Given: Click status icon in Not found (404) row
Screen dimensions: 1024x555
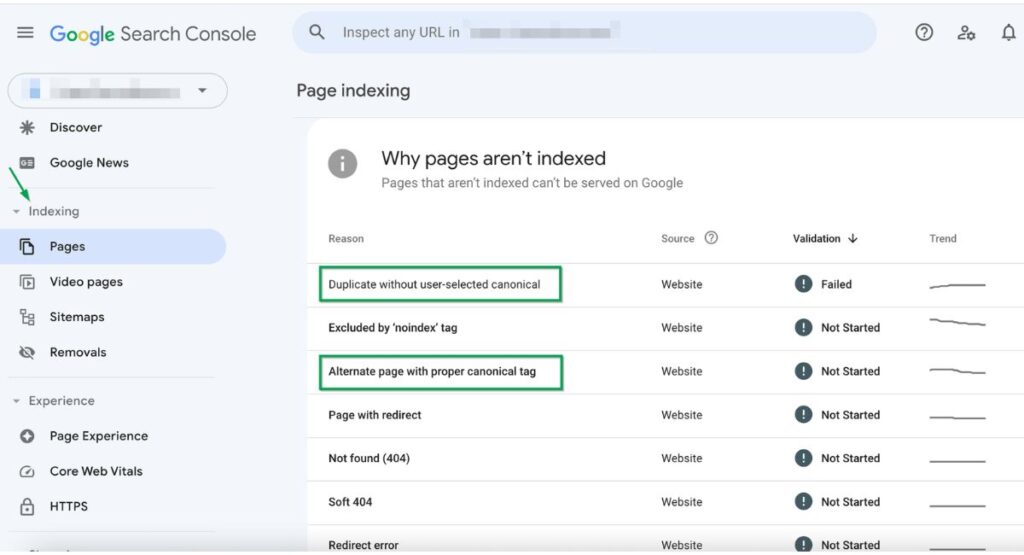Looking at the screenshot, I should tap(803, 458).
